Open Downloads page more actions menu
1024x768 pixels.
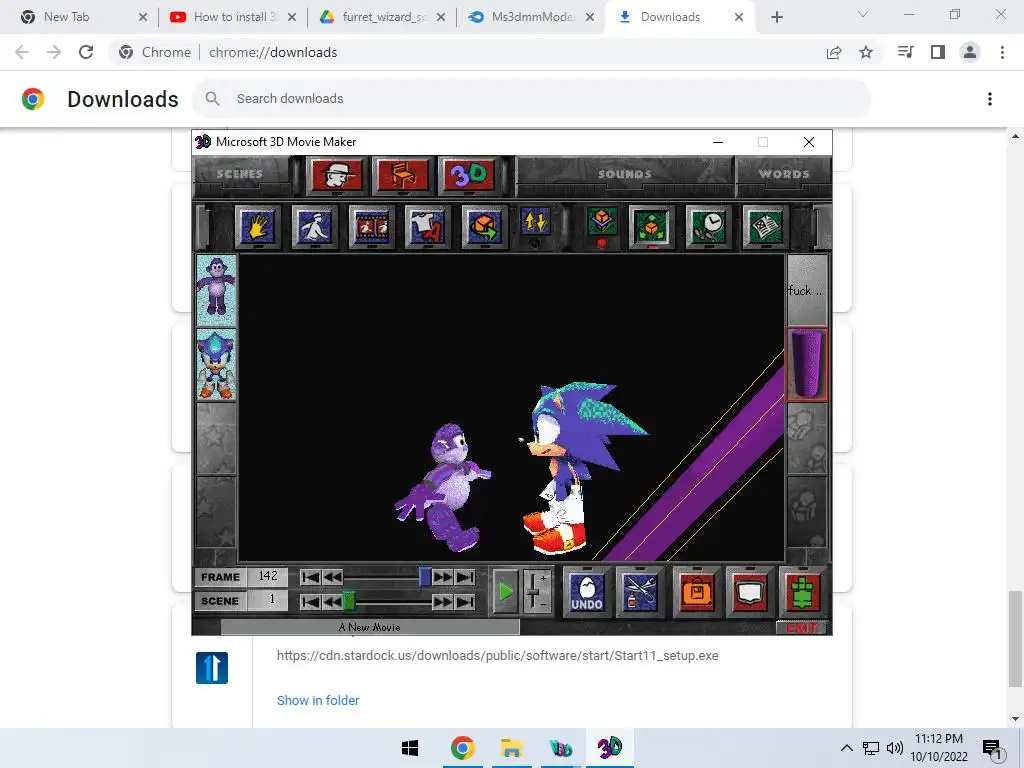coord(990,99)
